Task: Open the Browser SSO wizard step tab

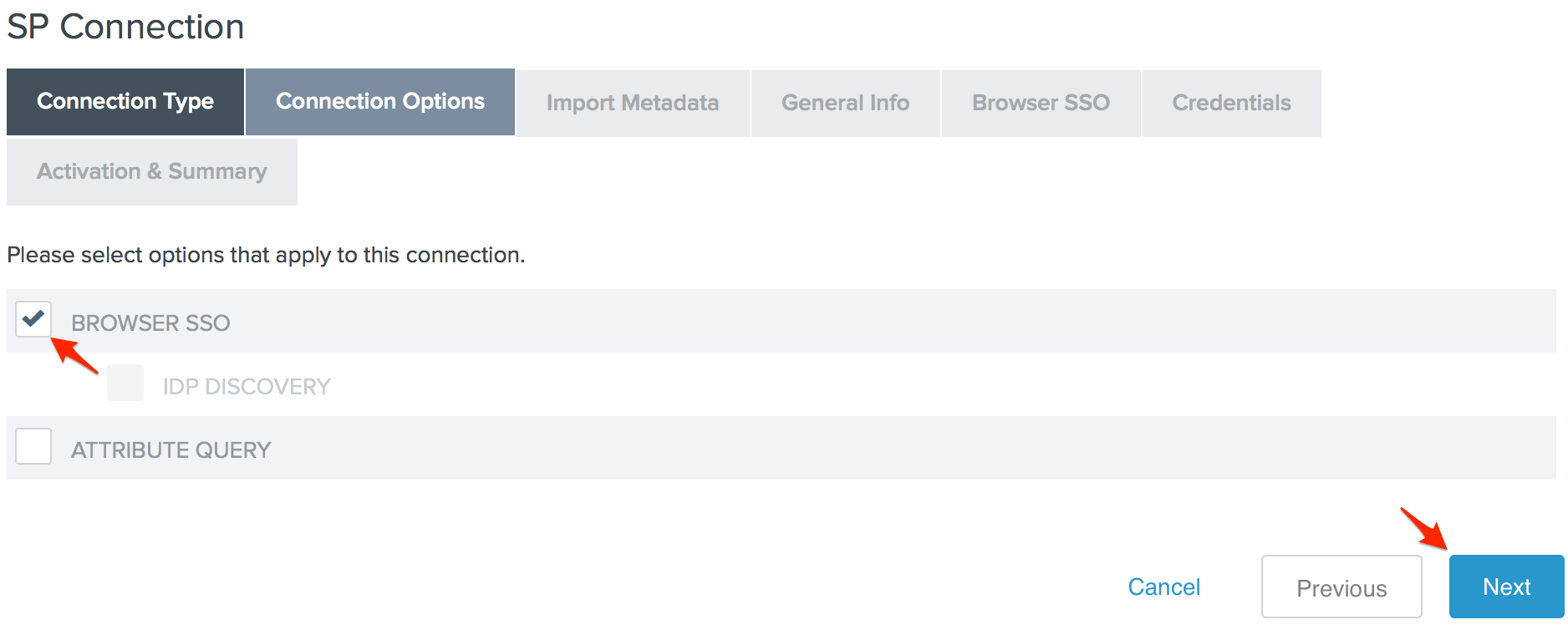Action: [1041, 104]
